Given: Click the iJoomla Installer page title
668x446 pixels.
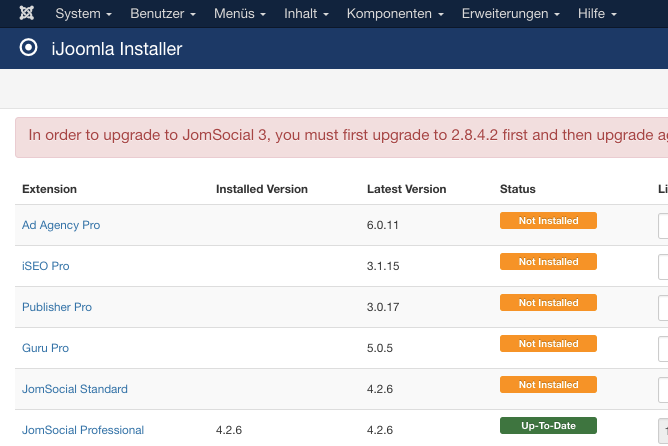Looking at the screenshot, I should pos(117,49).
